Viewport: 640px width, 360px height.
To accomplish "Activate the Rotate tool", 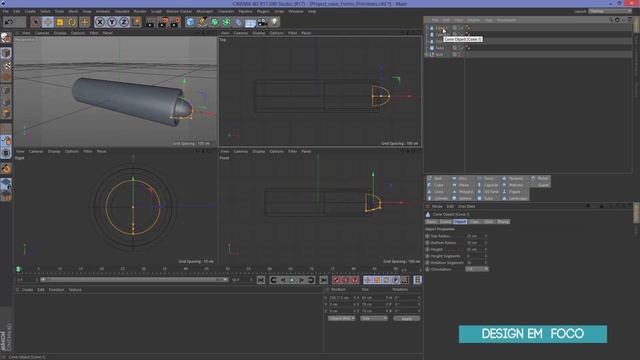I will click(72, 22).
